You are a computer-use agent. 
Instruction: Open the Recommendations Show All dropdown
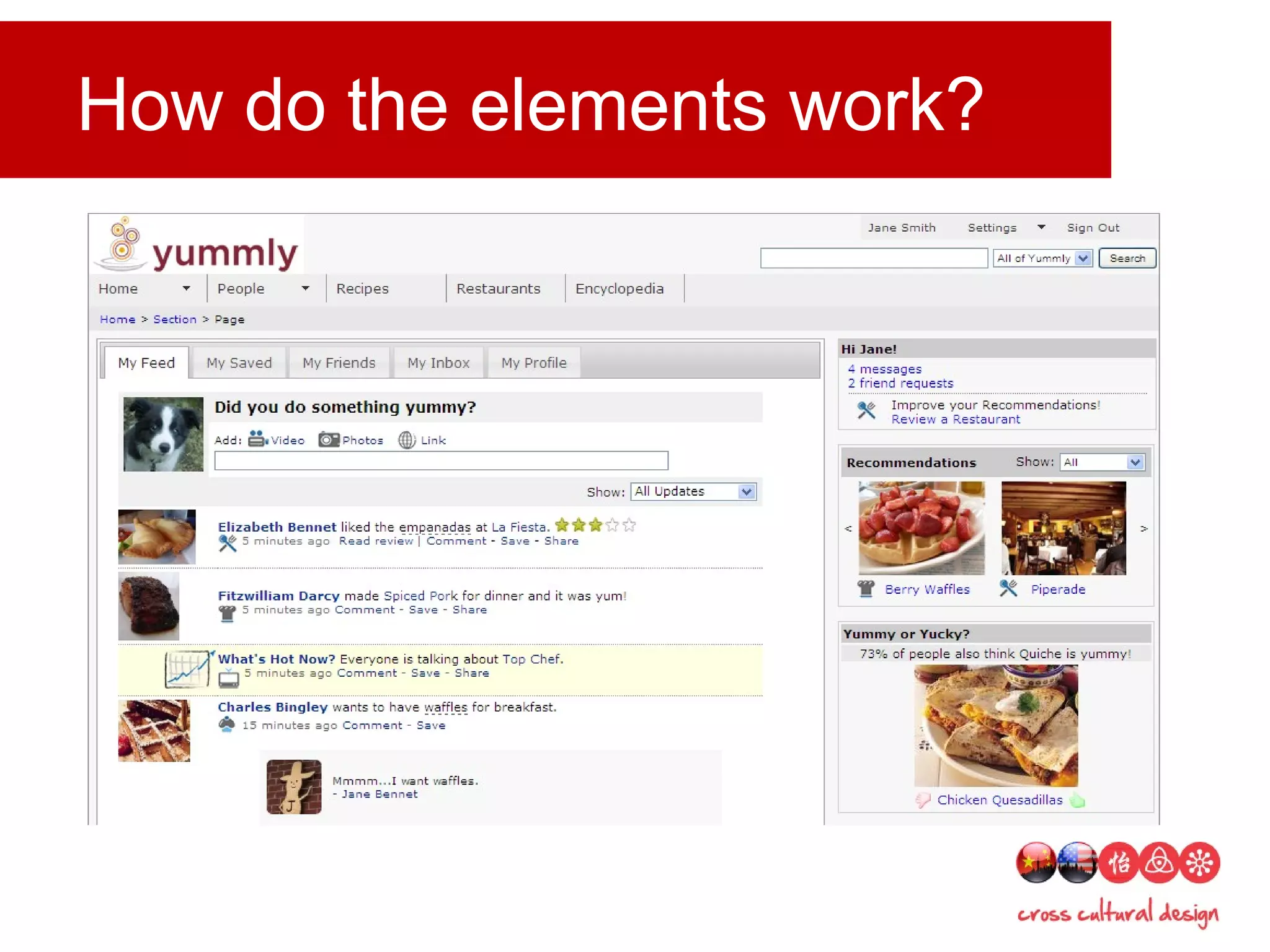[1135, 462]
